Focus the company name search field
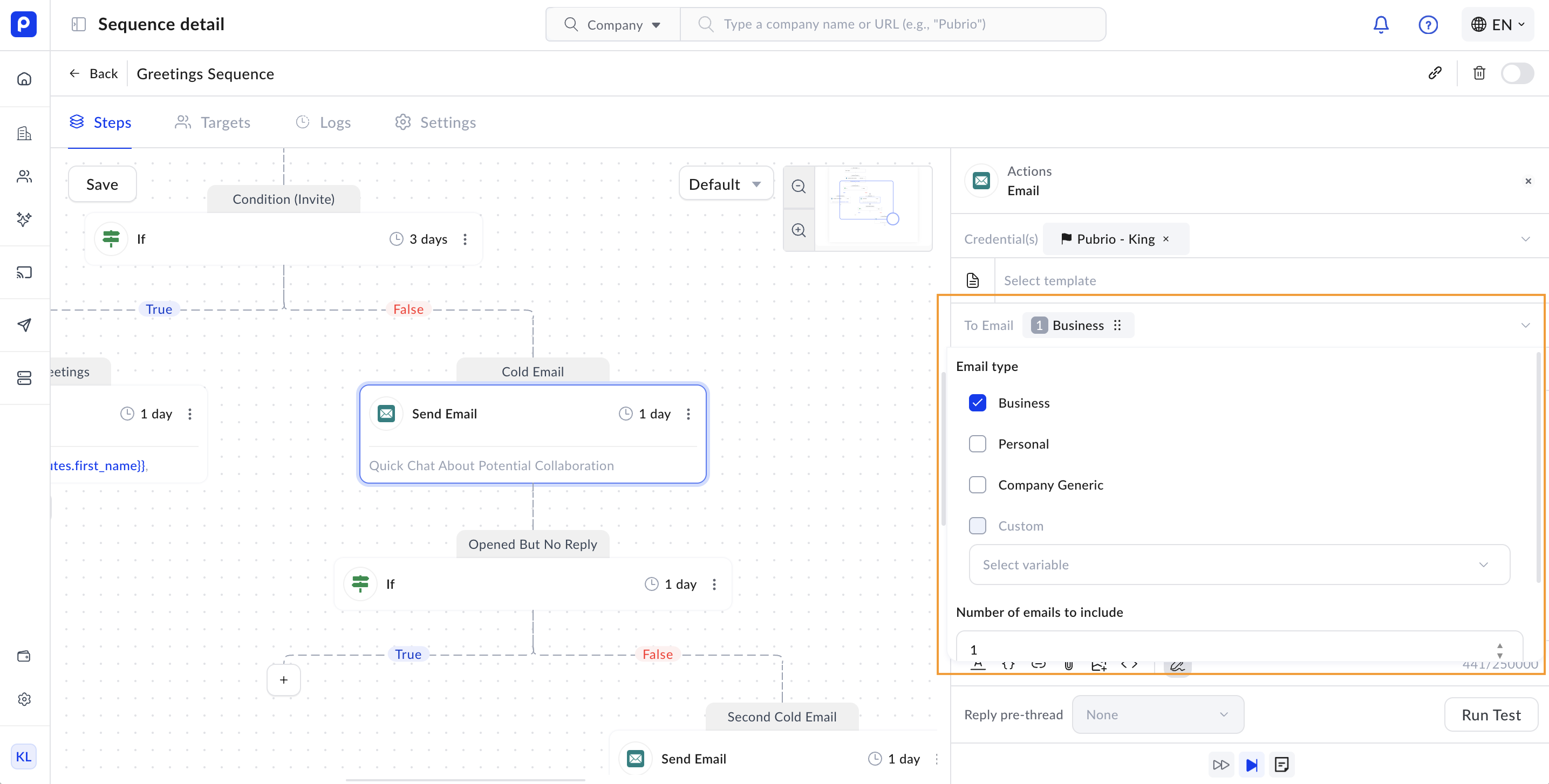The width and height of the screenshot is (1549, 784). 892,24
